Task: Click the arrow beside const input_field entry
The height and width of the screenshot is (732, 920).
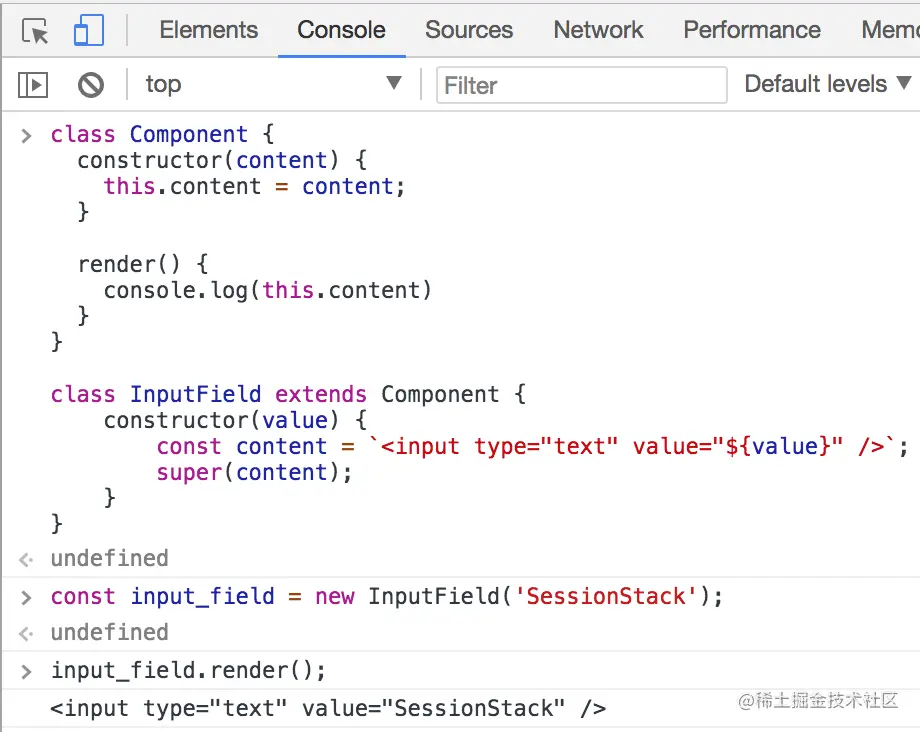Action: tap(26, 598)
